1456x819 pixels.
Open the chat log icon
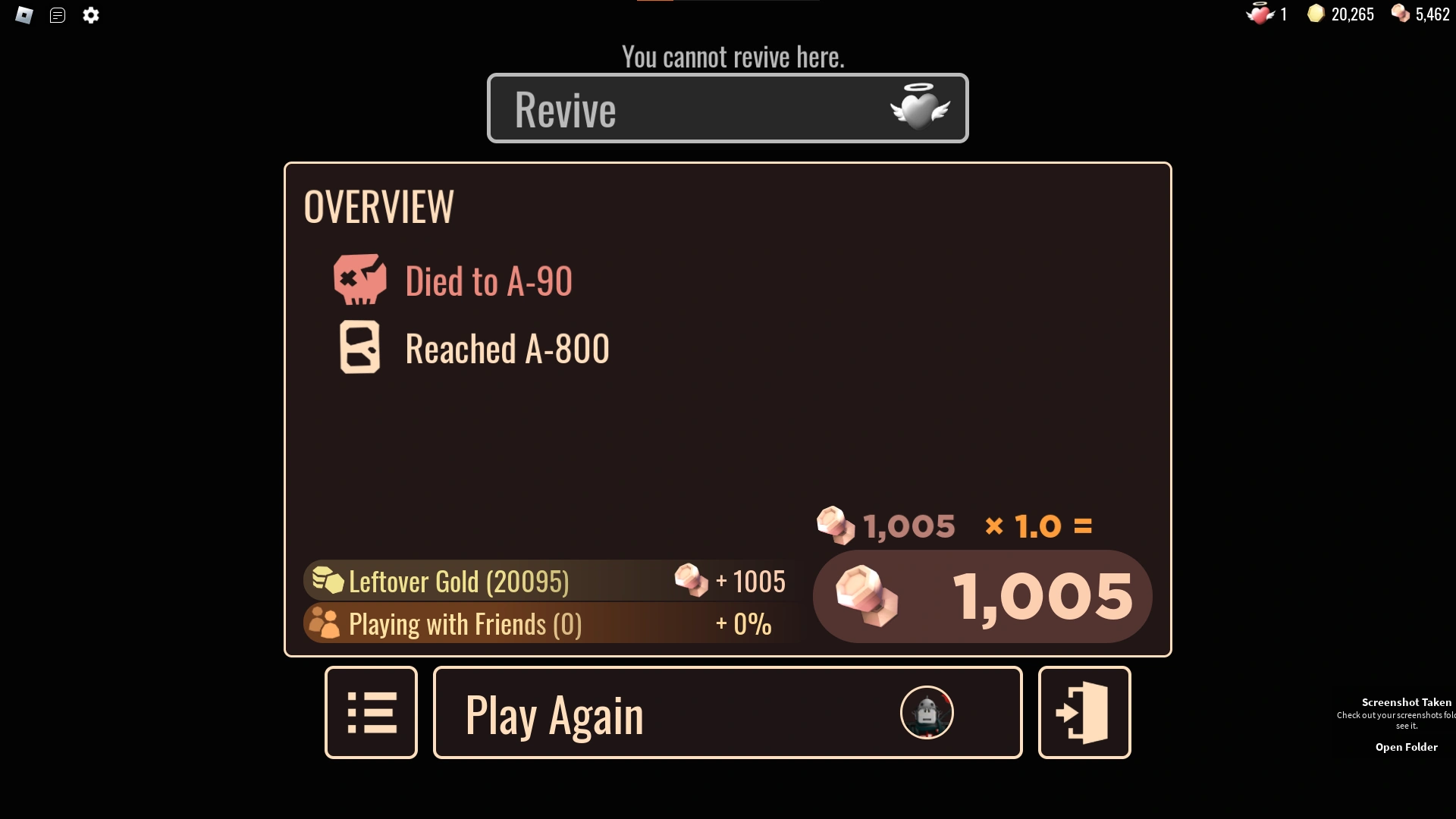(58, 15)
